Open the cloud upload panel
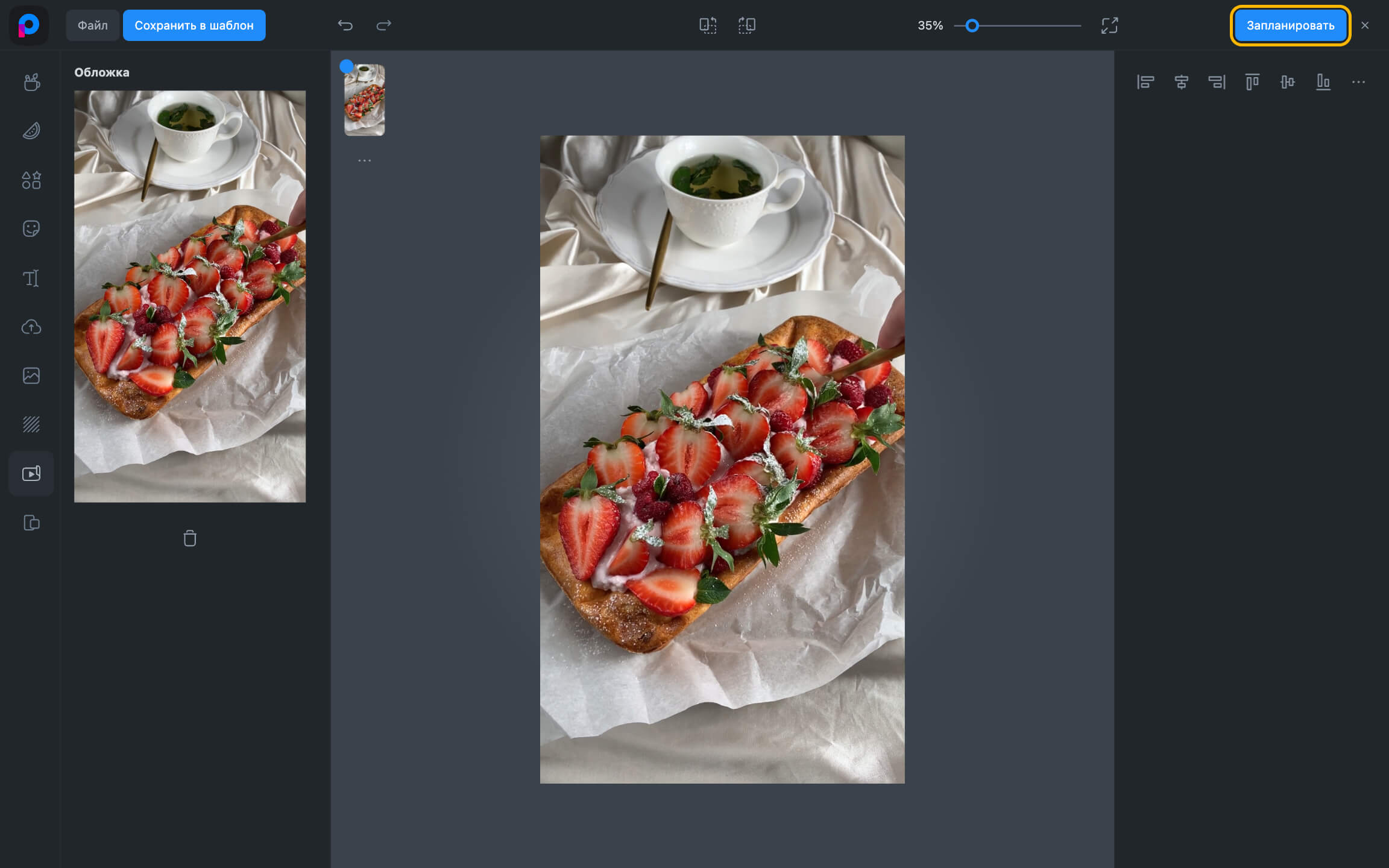The height and width of the screenshot is (868, 1389). tap(31, 327)
